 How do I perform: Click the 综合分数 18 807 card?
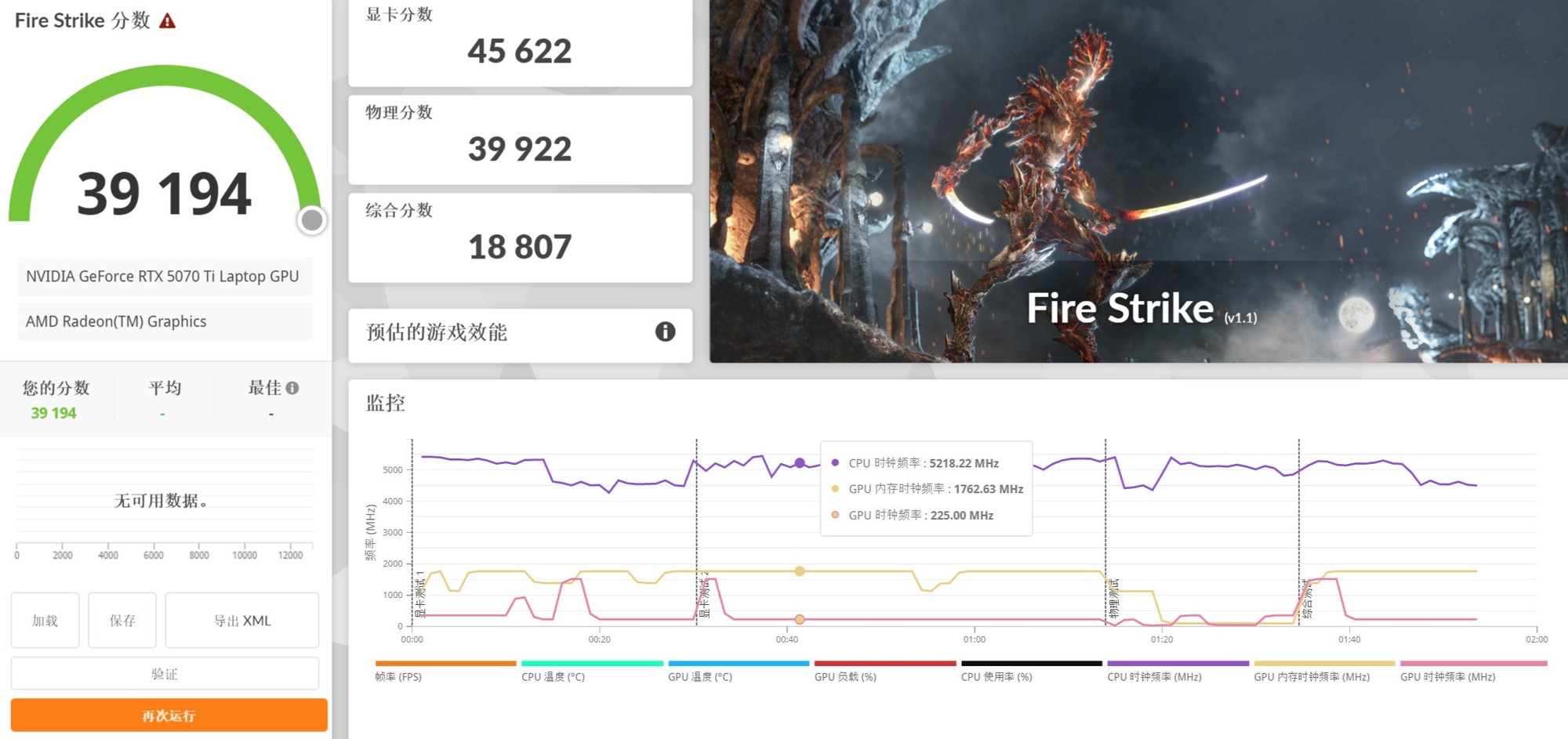click(520, 237)
